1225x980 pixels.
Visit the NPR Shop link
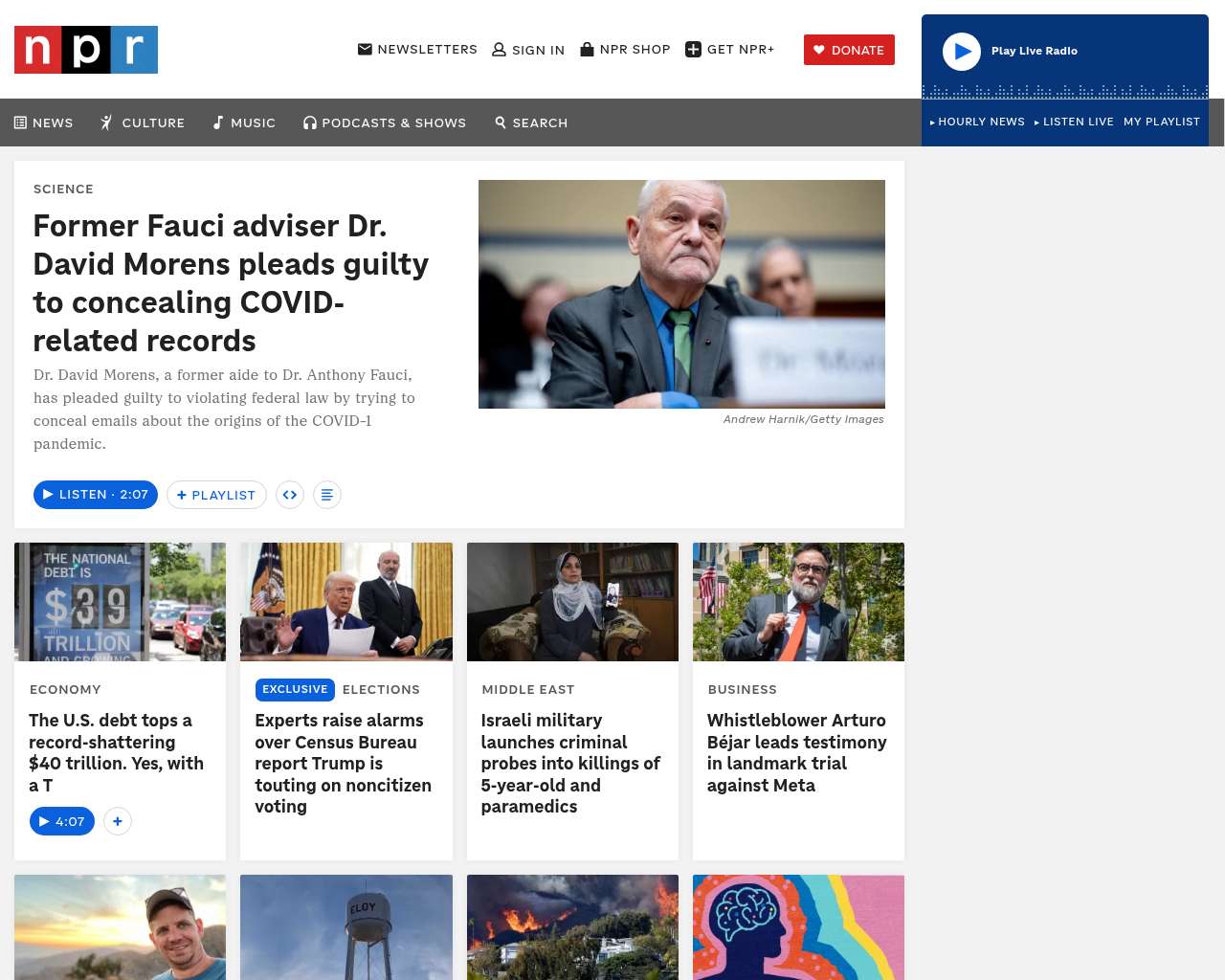625,49
